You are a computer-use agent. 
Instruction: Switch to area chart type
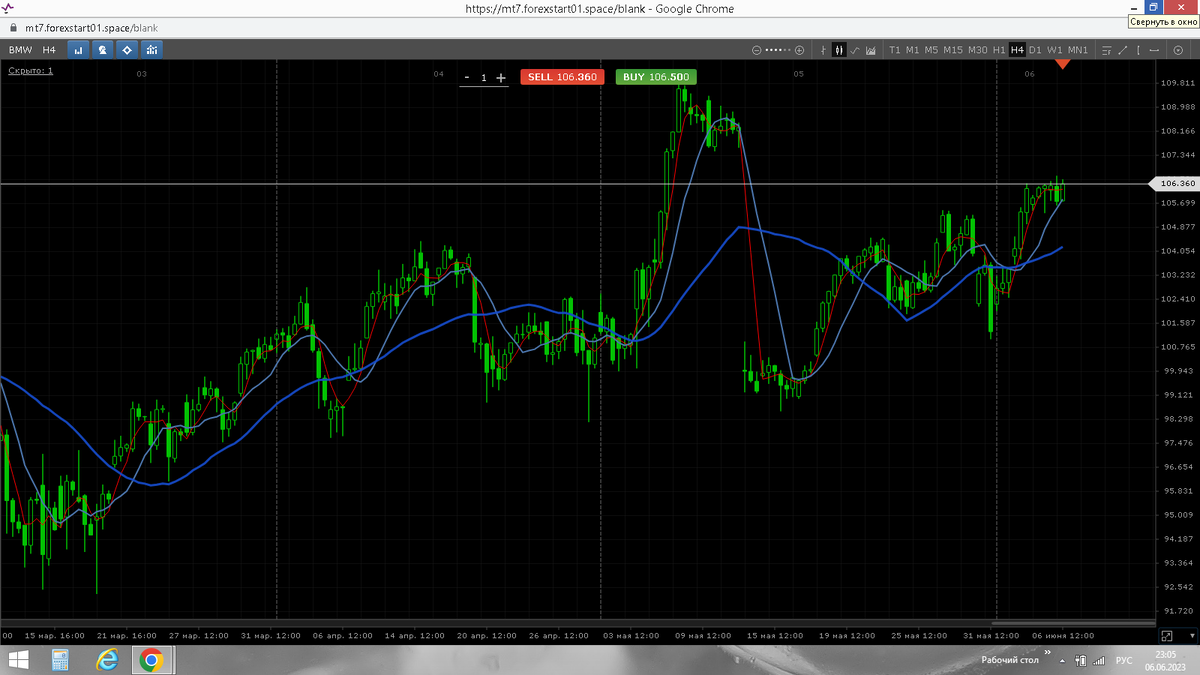pos(871,50)
